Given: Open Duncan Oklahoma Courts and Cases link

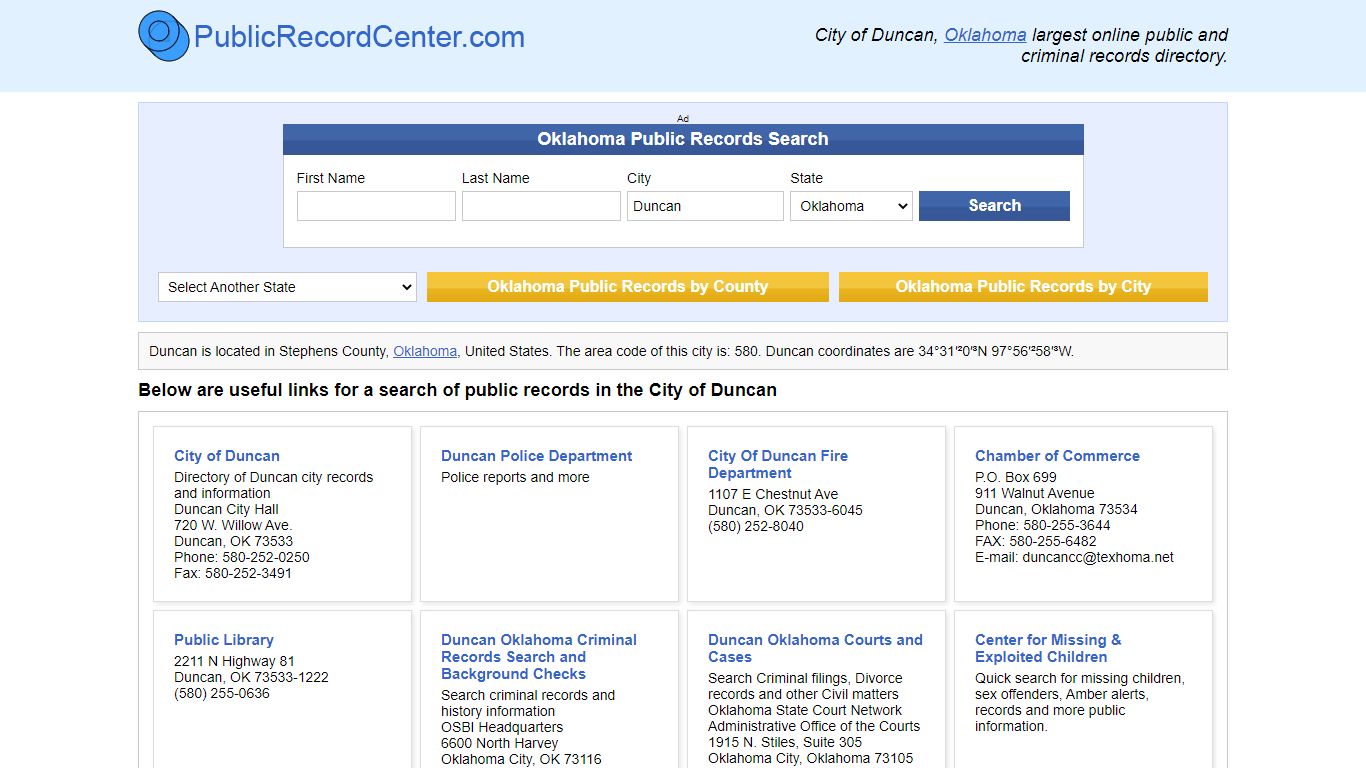Looking at the screenshot, I should 815,648.
